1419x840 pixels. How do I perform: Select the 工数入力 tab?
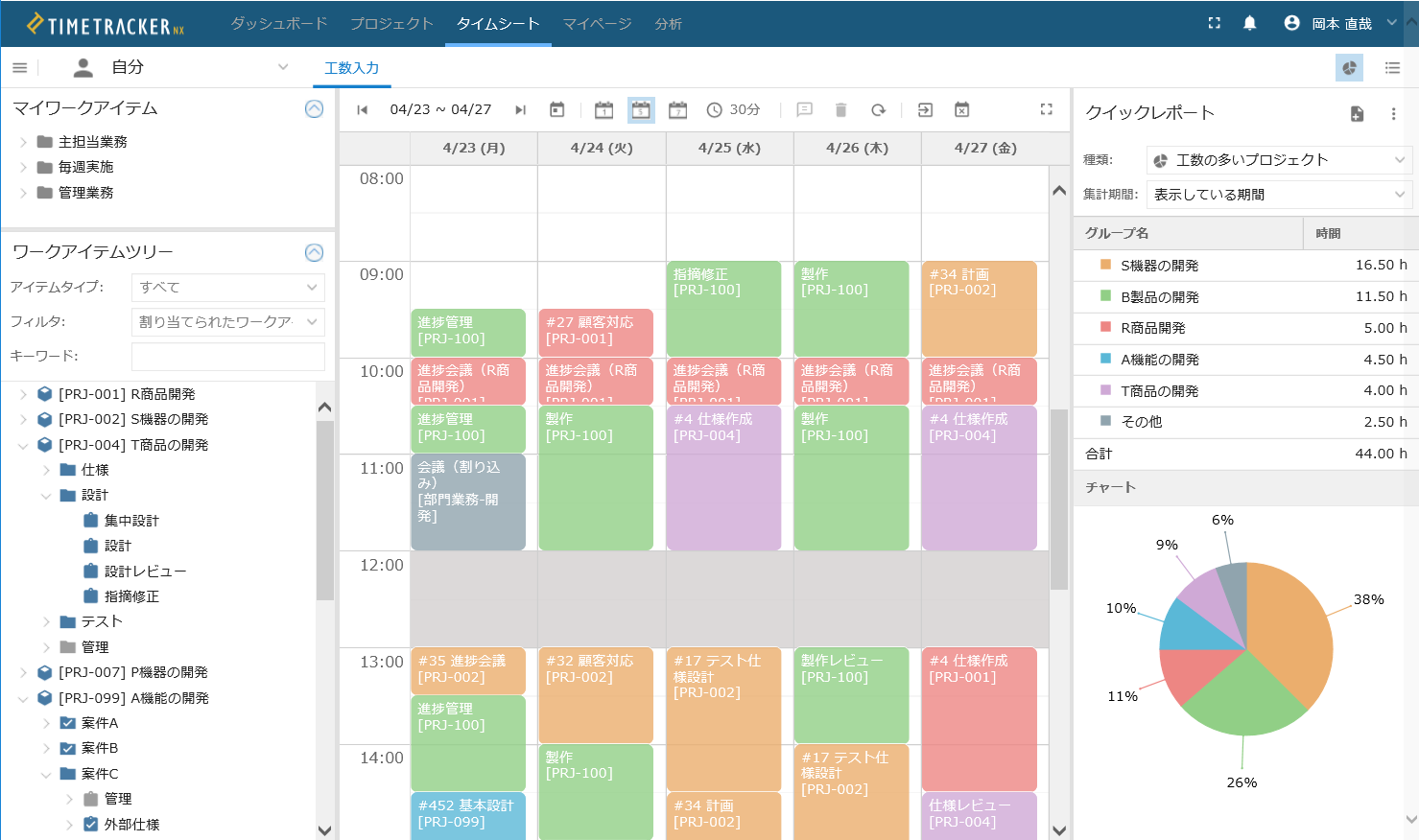(352, 68)
